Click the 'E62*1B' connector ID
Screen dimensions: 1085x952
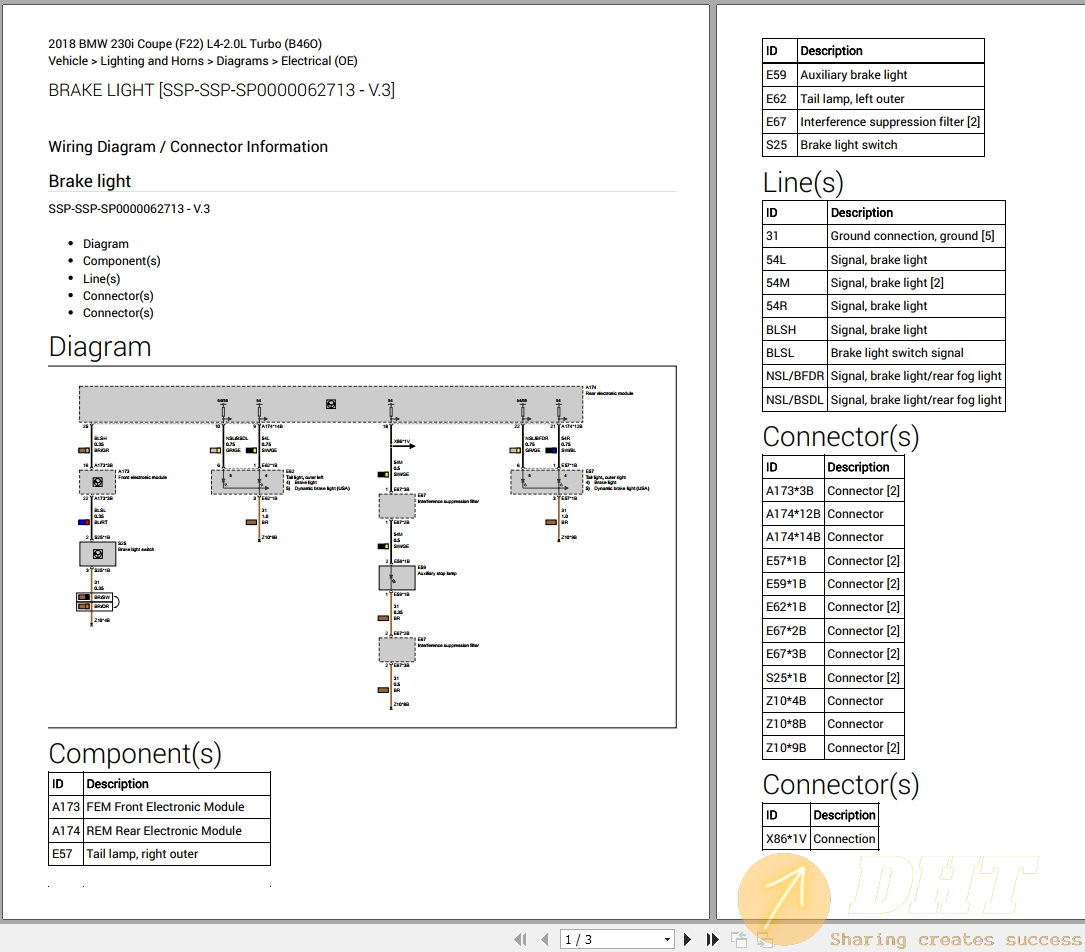pyautogui.click(x=793, y=607)
